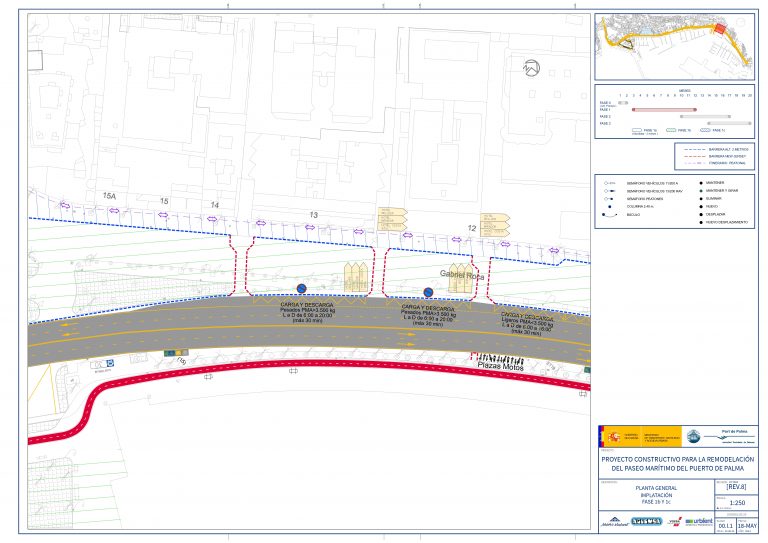Click the red location square on overview map
This screenshot has height=543, width=768.
(x=720, y=28)
